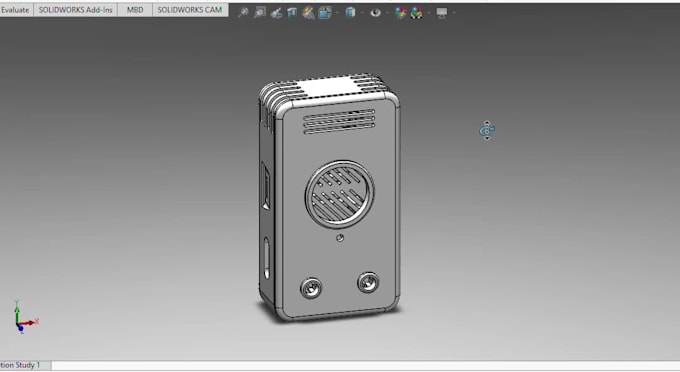This screenshot has height=372, width=680.
Task: Open the SOLIDWORKS Add-Ins tab
Action: coord(75,10)
